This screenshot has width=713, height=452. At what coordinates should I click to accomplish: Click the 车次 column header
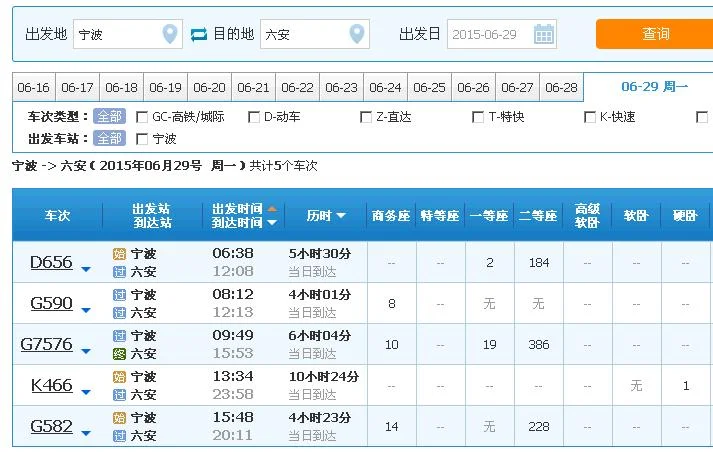click(57, 216)
